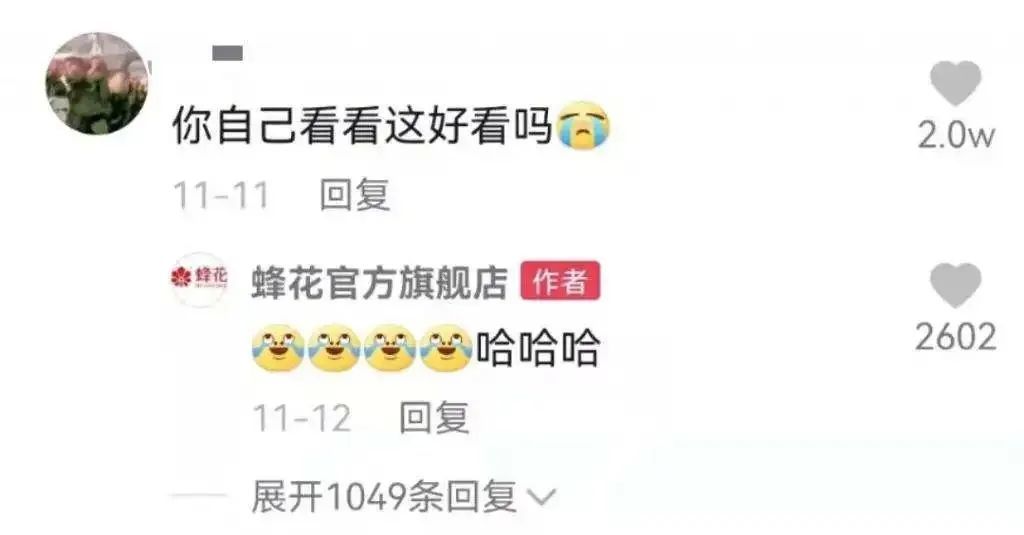
Task: Click the chevron next to 展开1049条回复
Action: pyautogui.click(x=542, y=498)
